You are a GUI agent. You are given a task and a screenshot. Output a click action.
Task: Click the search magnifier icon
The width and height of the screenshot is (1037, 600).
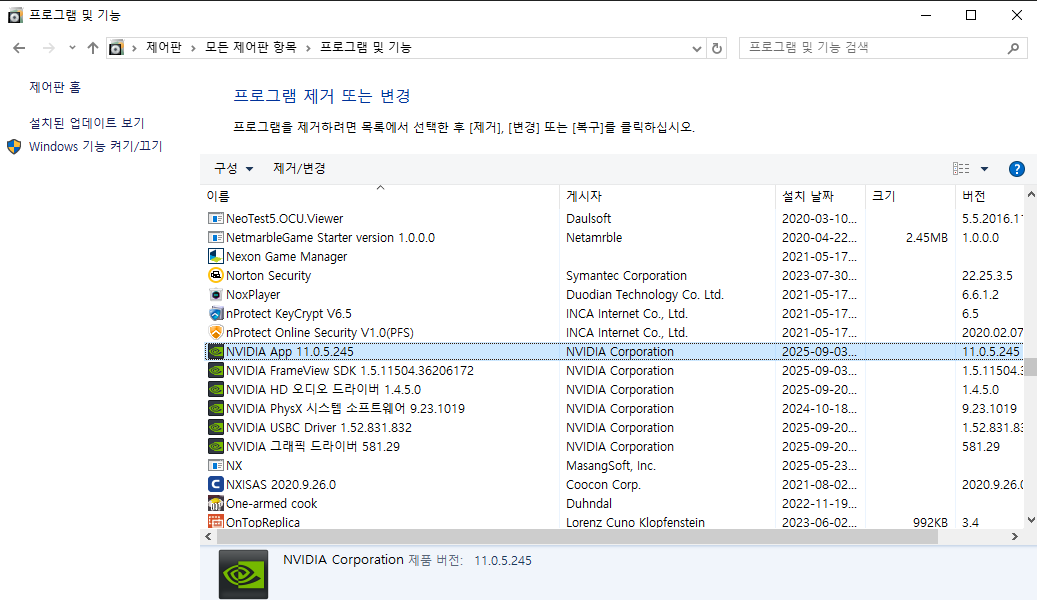[x=1013, y=48]
